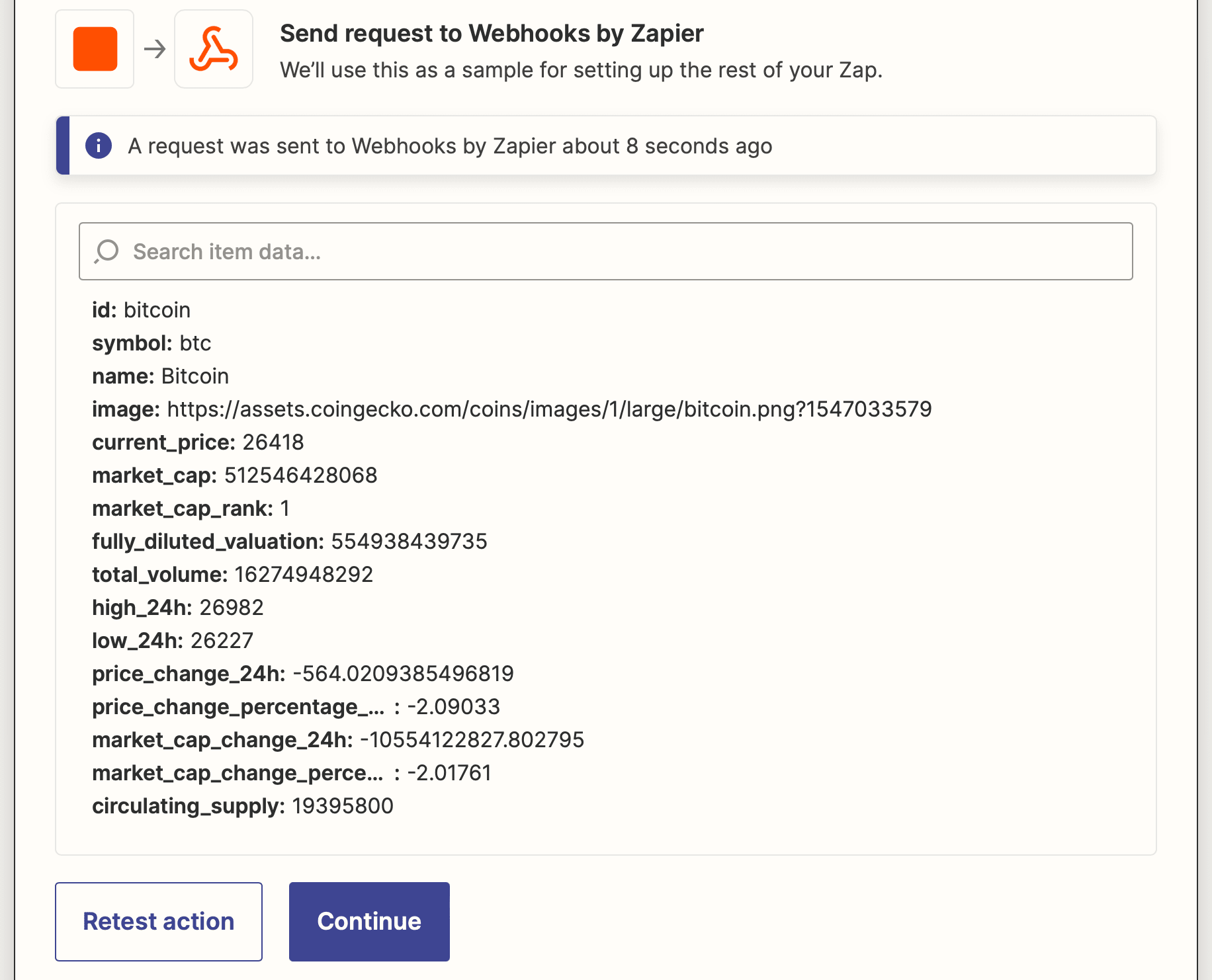The image size is (1212, 980).
Task: Click the truncated market_cap_change_perce field
Action: coord(291,772)
